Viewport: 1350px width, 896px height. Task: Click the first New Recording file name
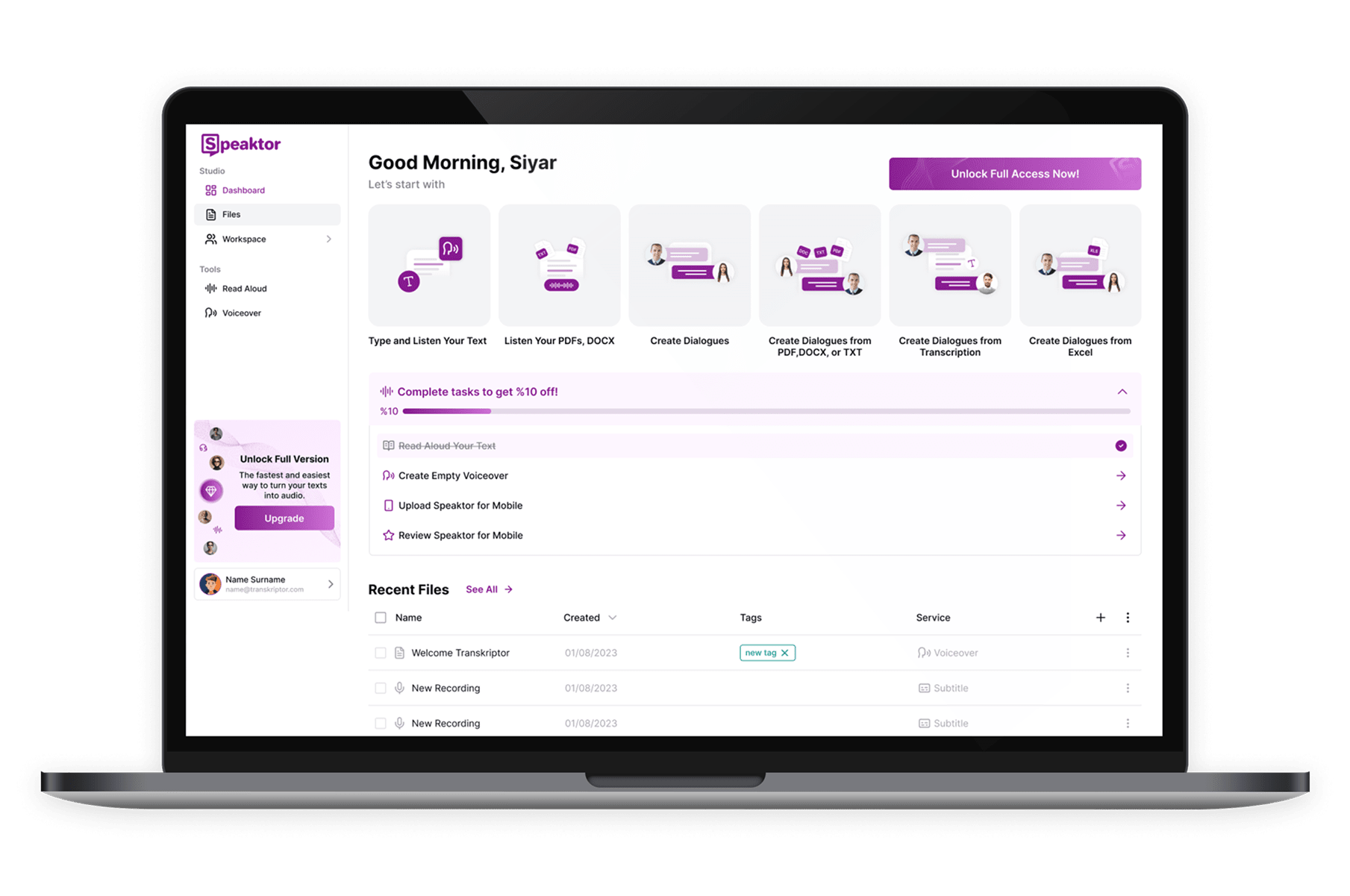446,688
